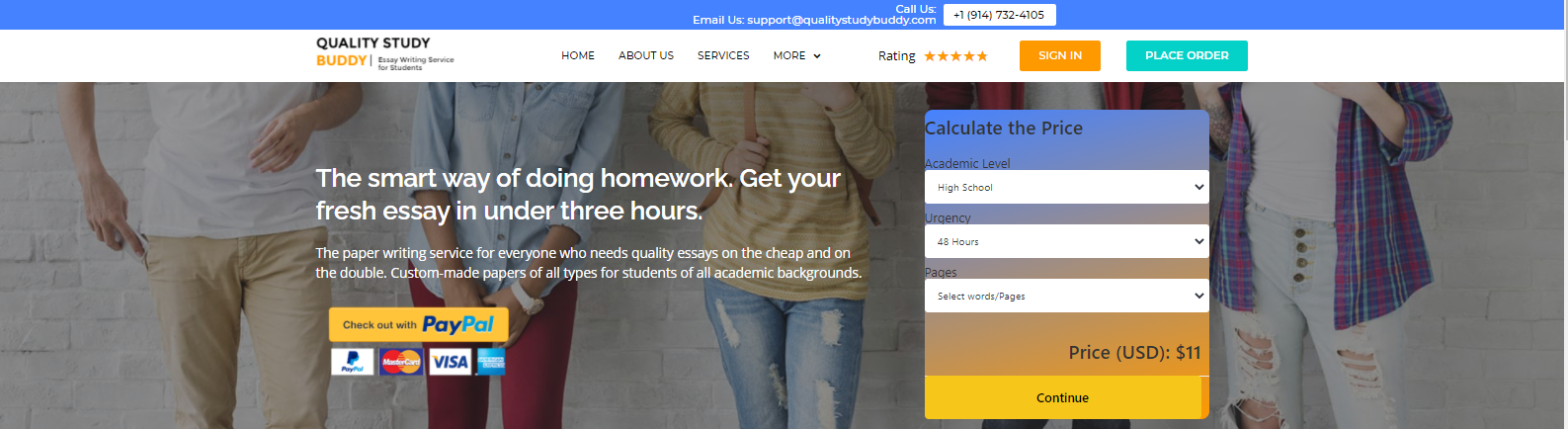Click the Price (USD): $11 text
Viewport: 1568px width, 429px height.
[x=1134, y=352]
